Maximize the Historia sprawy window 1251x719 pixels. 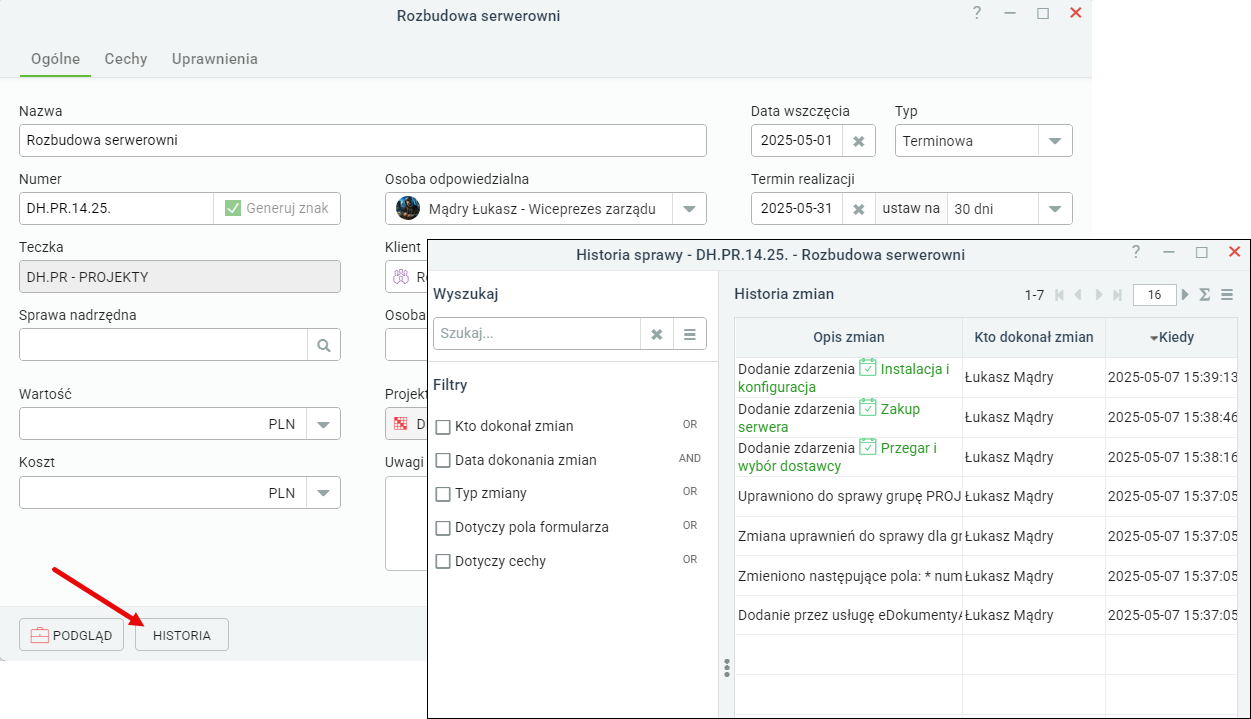click(1202, 252)
